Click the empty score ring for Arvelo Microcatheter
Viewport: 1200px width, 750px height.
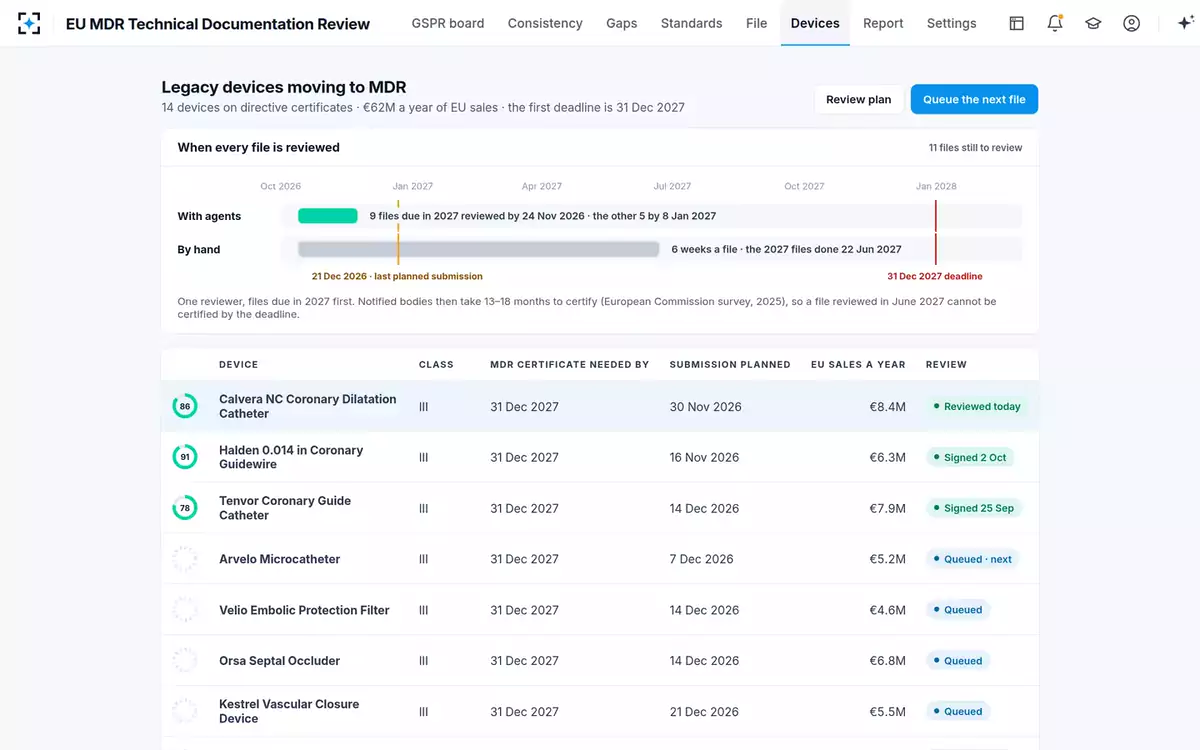185,559
